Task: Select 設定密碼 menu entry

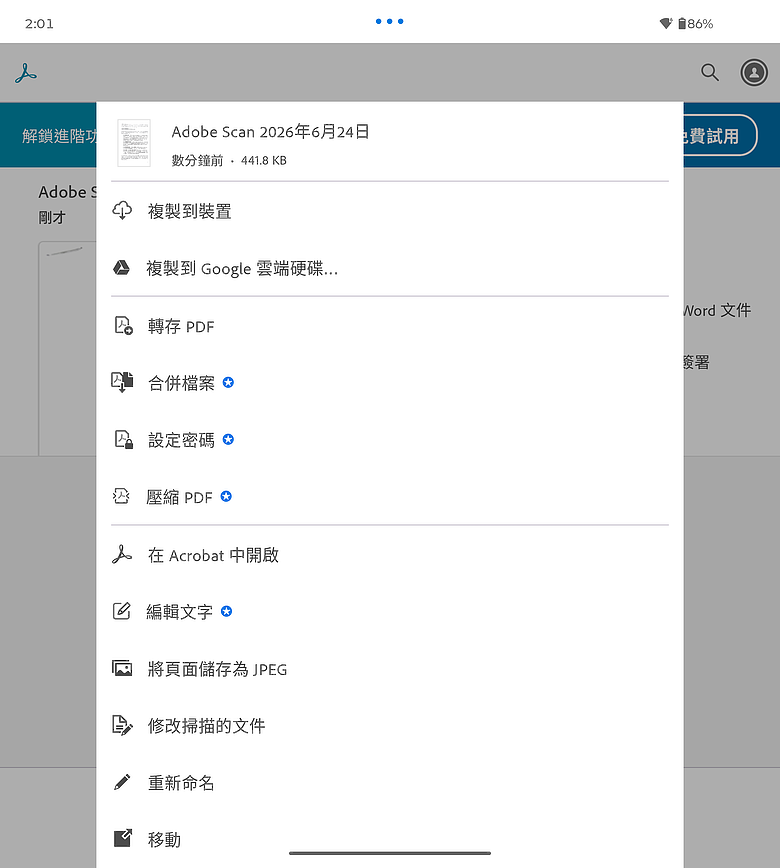Action: click(390, 440)
